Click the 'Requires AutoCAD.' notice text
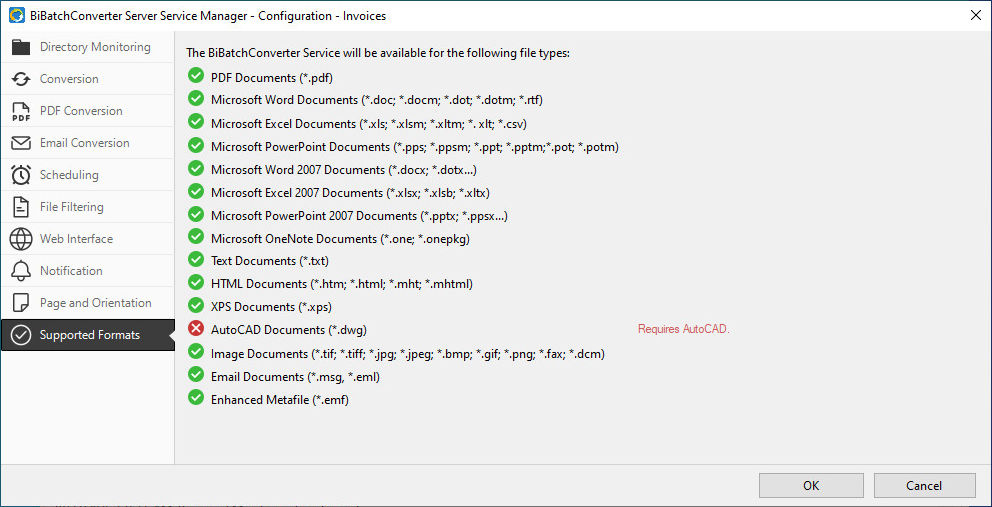992x507 pixels. click(683, 329)
